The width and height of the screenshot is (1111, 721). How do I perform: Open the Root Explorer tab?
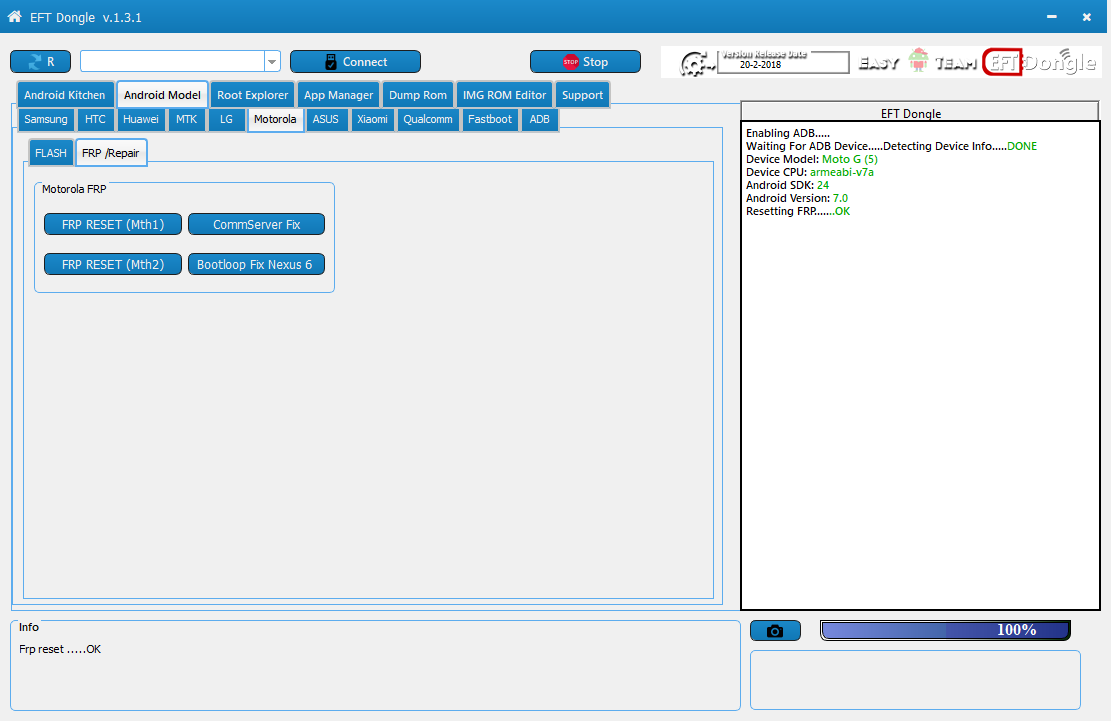(252, 95)
